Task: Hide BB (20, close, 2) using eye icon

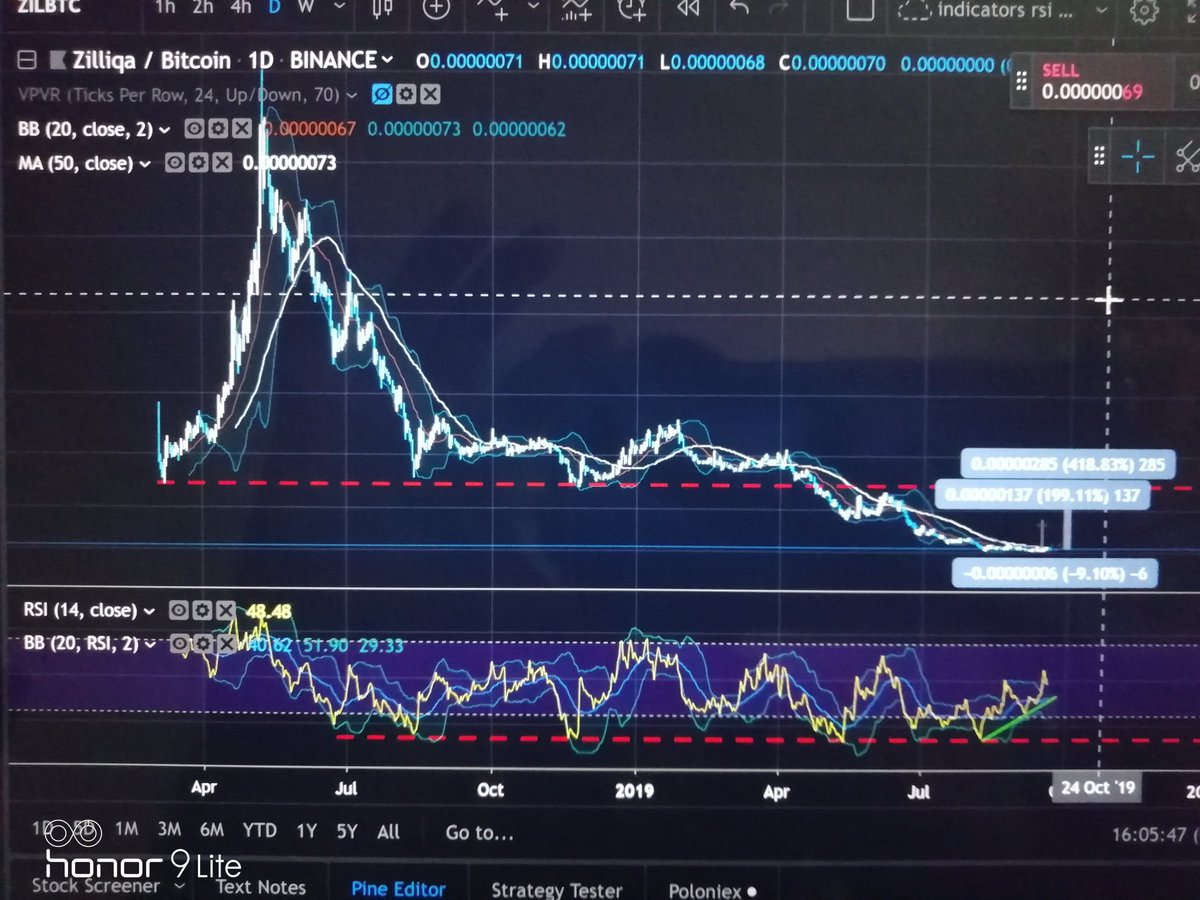Action: (x=195, y=129)
